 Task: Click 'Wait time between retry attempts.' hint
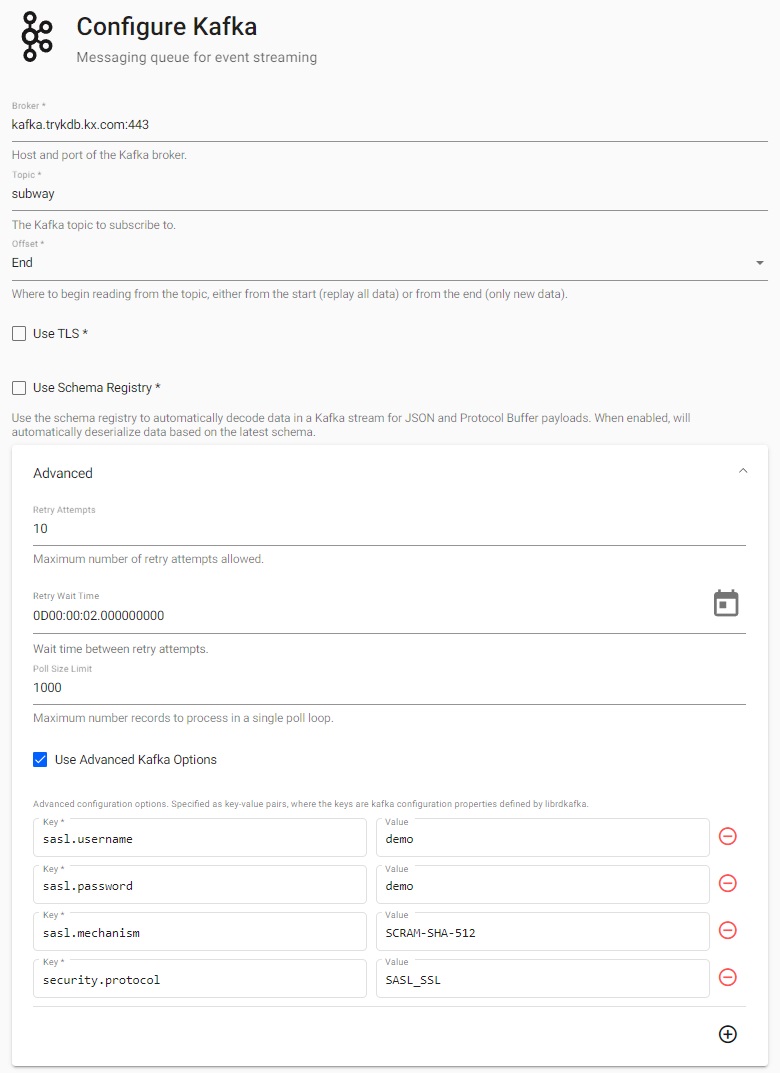coord(120,649)
